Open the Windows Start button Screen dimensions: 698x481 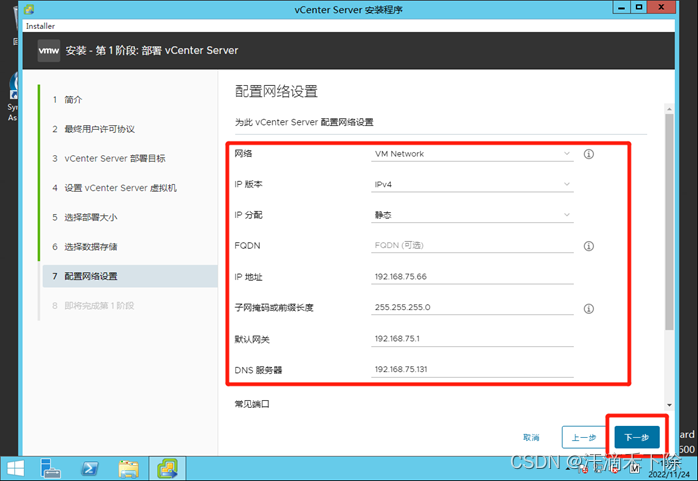pyautogui.click(x=16, y=469)
